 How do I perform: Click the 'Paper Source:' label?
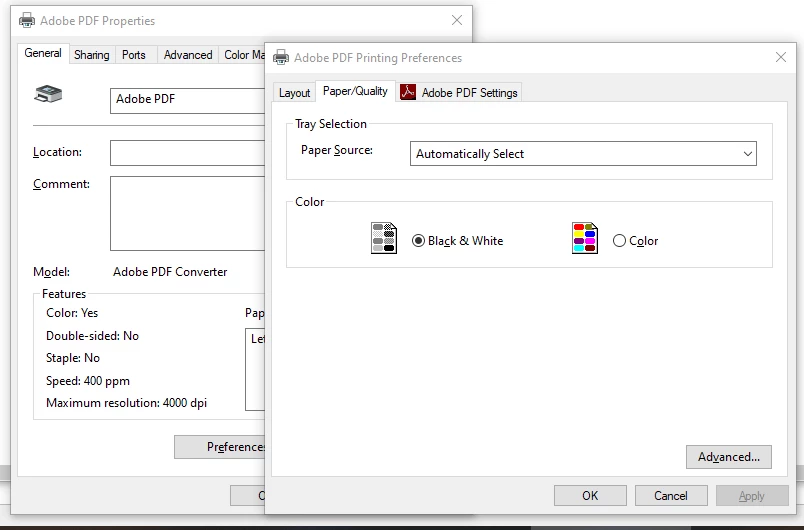point(337,150)
